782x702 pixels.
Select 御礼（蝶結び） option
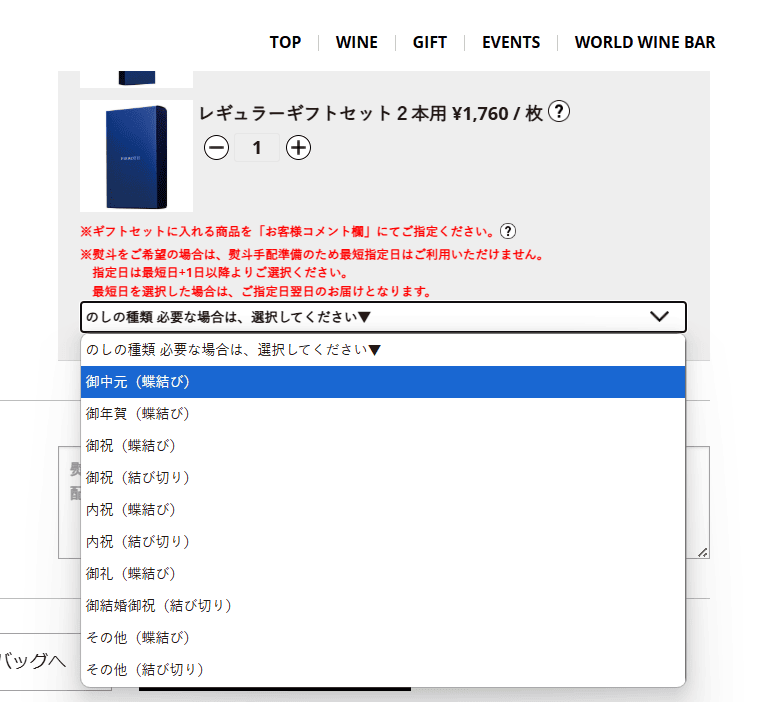coord(383,574)
